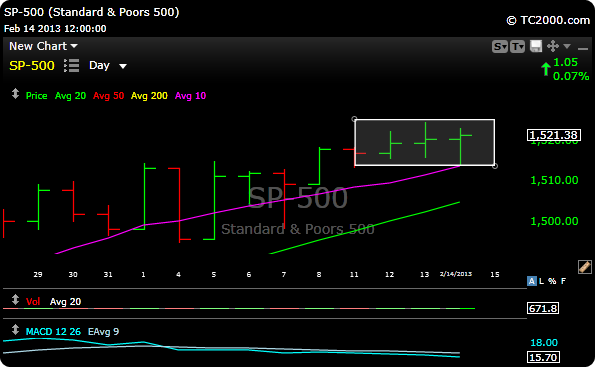This screenshot has height=367, width=595.
Task: Select the Avg 10 indicator label
Action: (190, 96)
